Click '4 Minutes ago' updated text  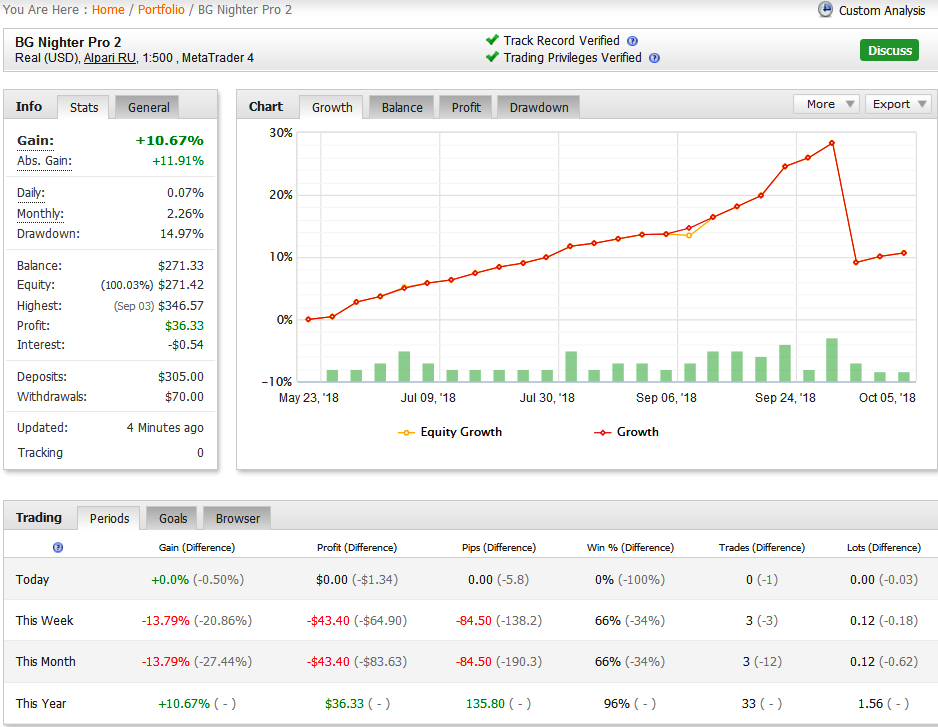[165, 428]
